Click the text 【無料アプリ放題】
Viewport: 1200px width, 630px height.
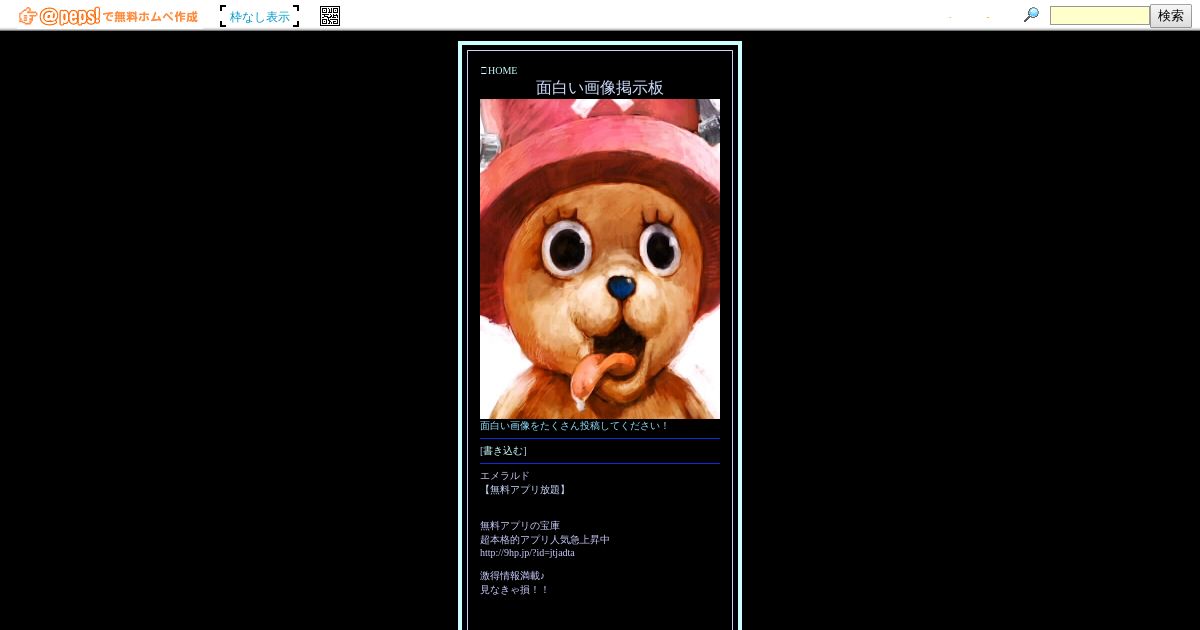pyautogui.click(x=525, y=490)
